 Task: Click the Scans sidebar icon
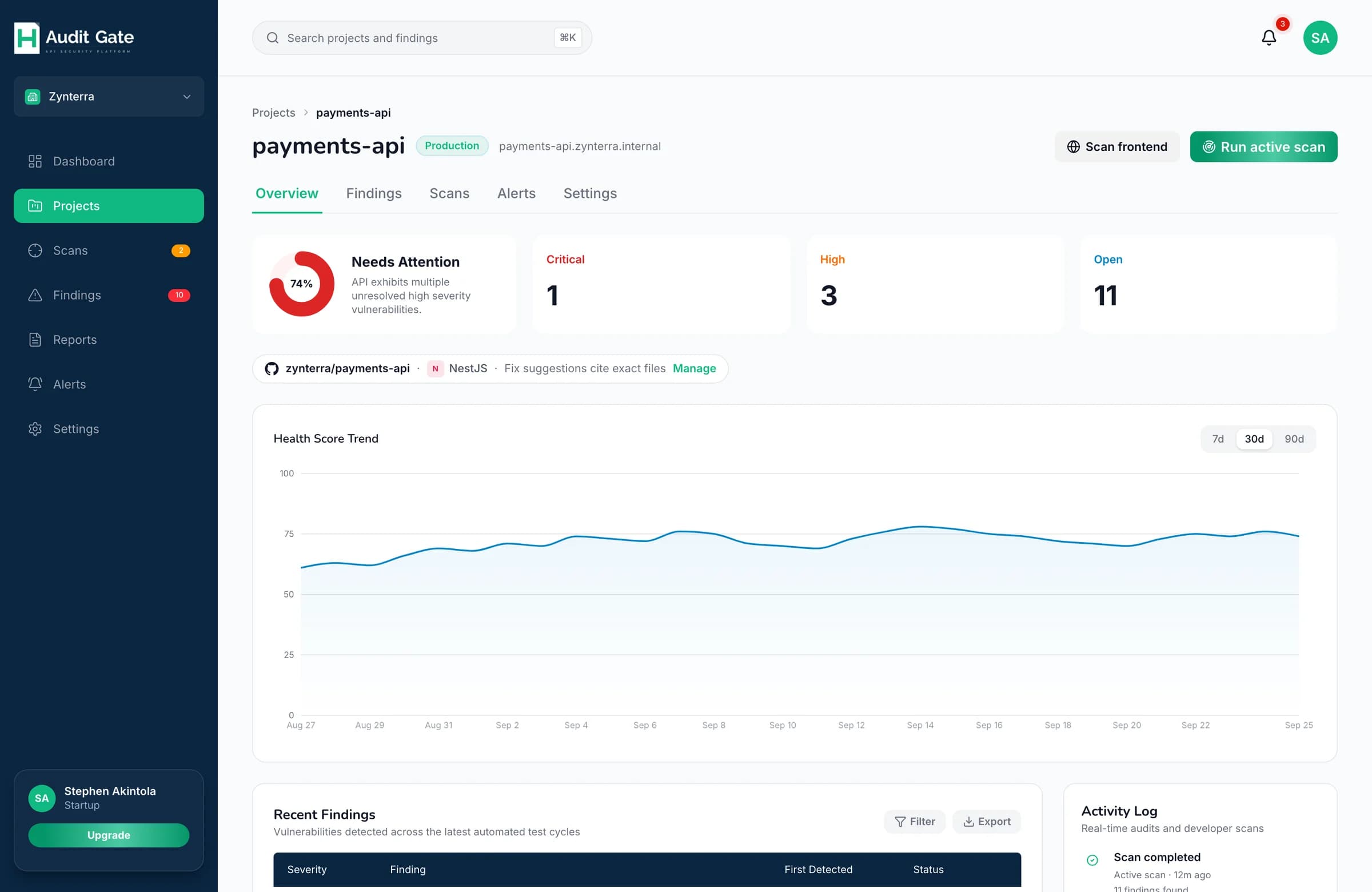click(35, 251)
